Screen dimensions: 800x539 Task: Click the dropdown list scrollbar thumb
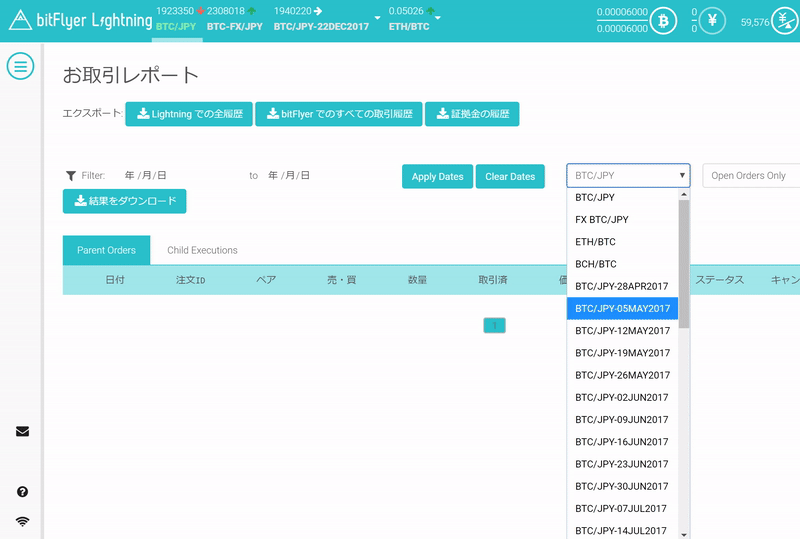684,264
